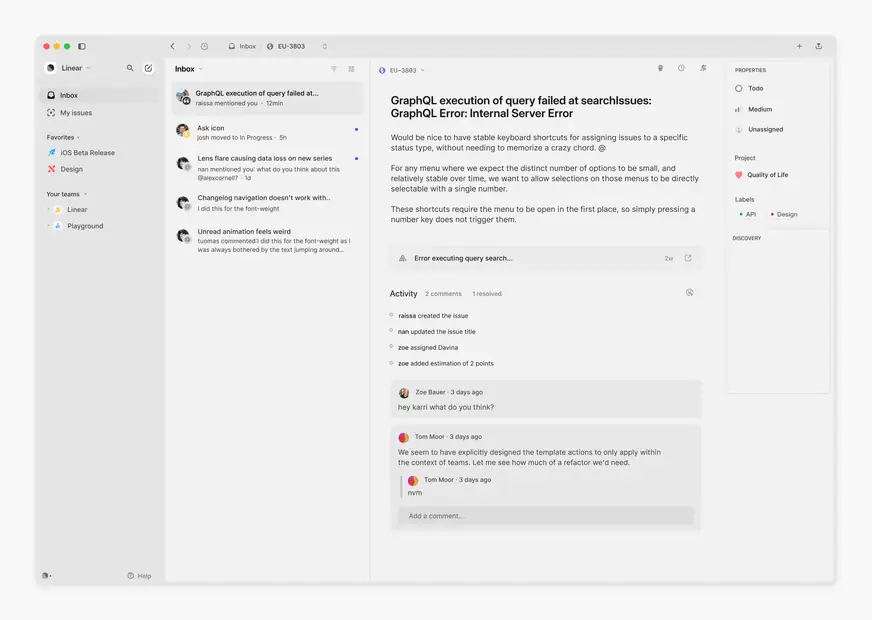Expand the Playground team tree item
The height and width of the screenshot is (620, 872).
tap(49, 226)
